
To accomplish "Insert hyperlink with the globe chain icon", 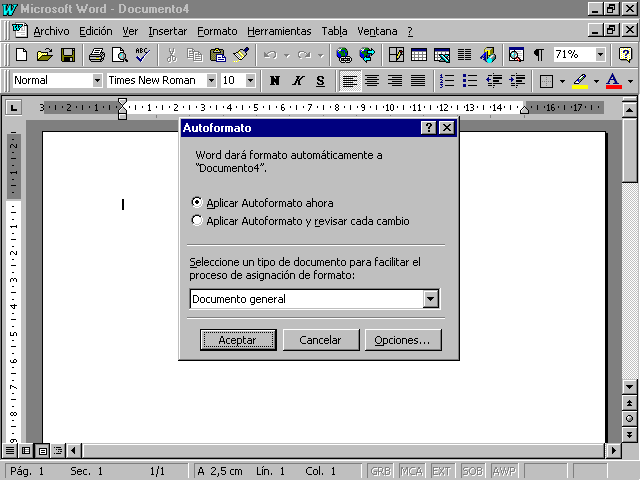I will (344, 55).
